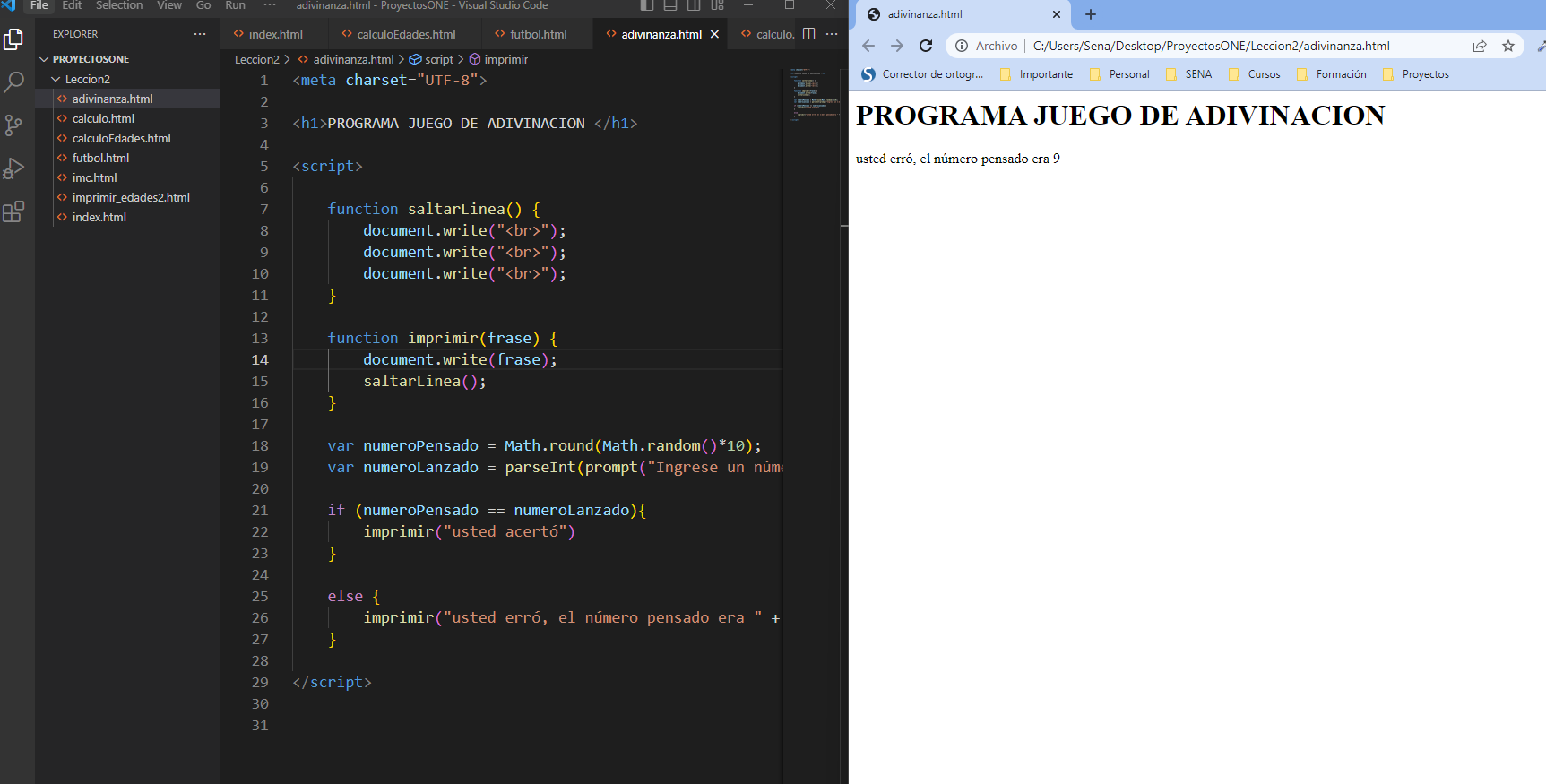The image size is (1546, 784).
Task: Open the File menu
Action: tap(39, 5)
